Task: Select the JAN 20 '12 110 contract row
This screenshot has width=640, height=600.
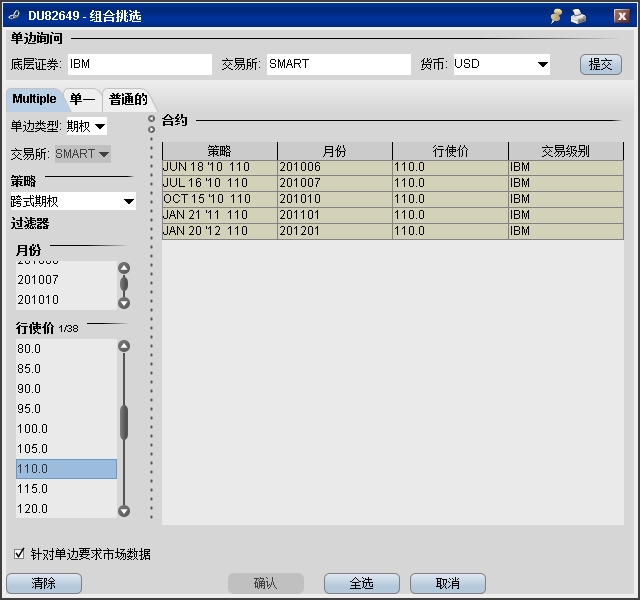Action: tap(393, 231)
